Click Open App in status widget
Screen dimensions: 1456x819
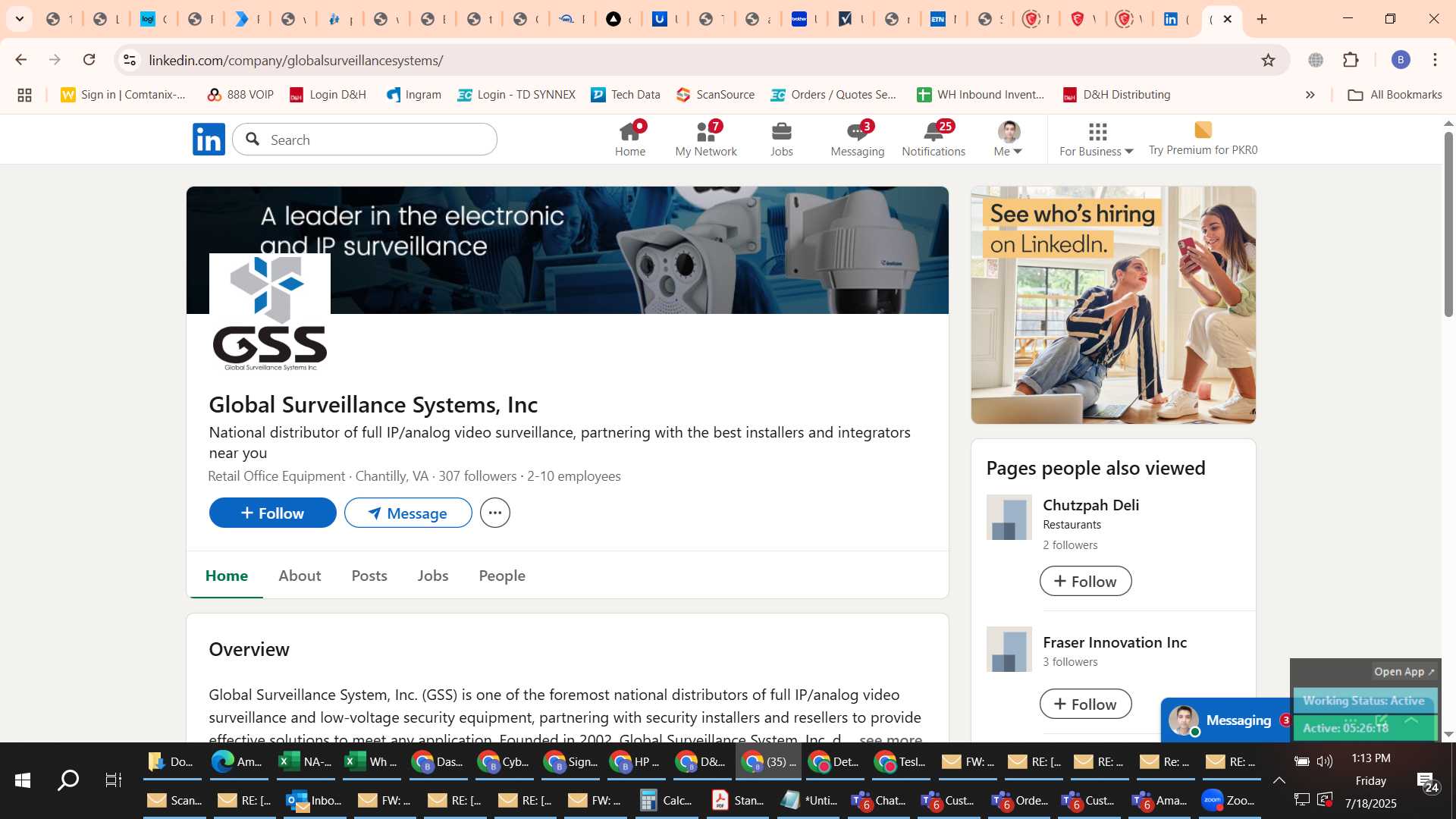(x=1404, y=672)
